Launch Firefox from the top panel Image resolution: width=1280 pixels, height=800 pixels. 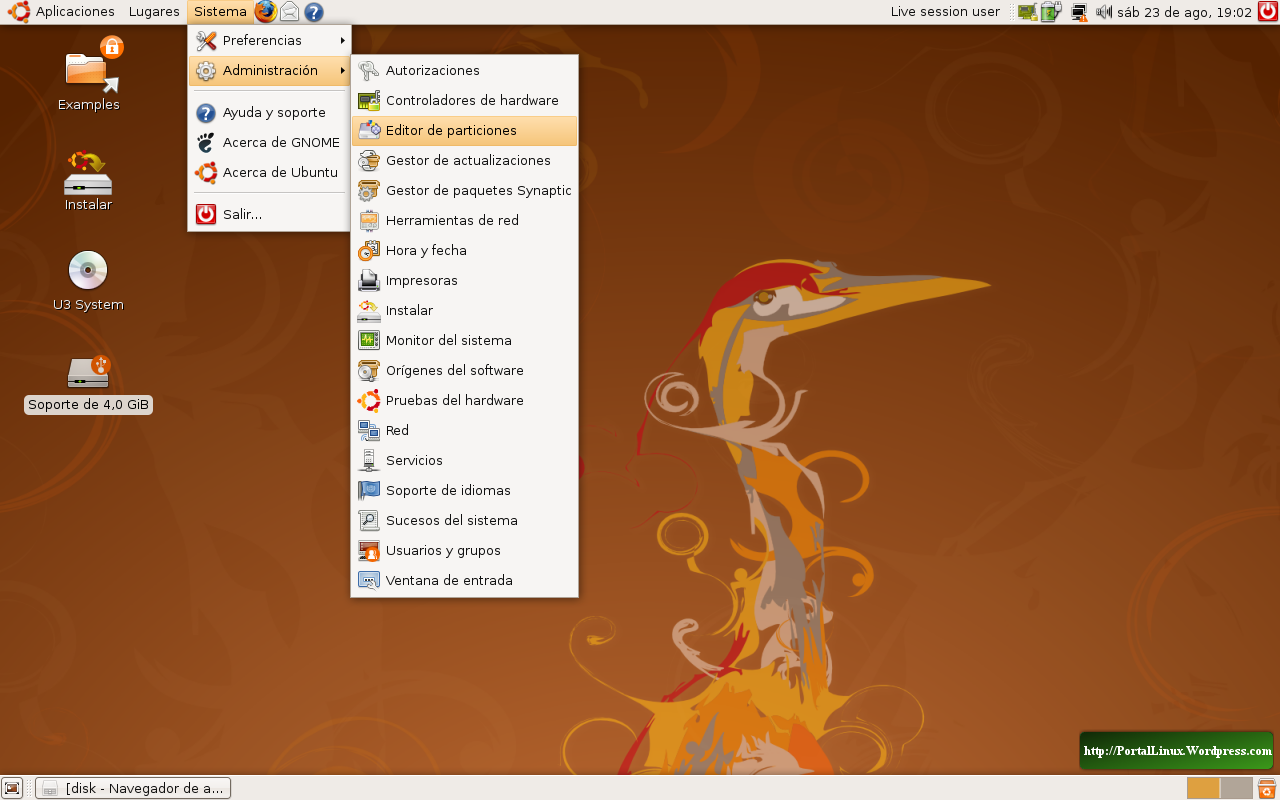[265, 12]
